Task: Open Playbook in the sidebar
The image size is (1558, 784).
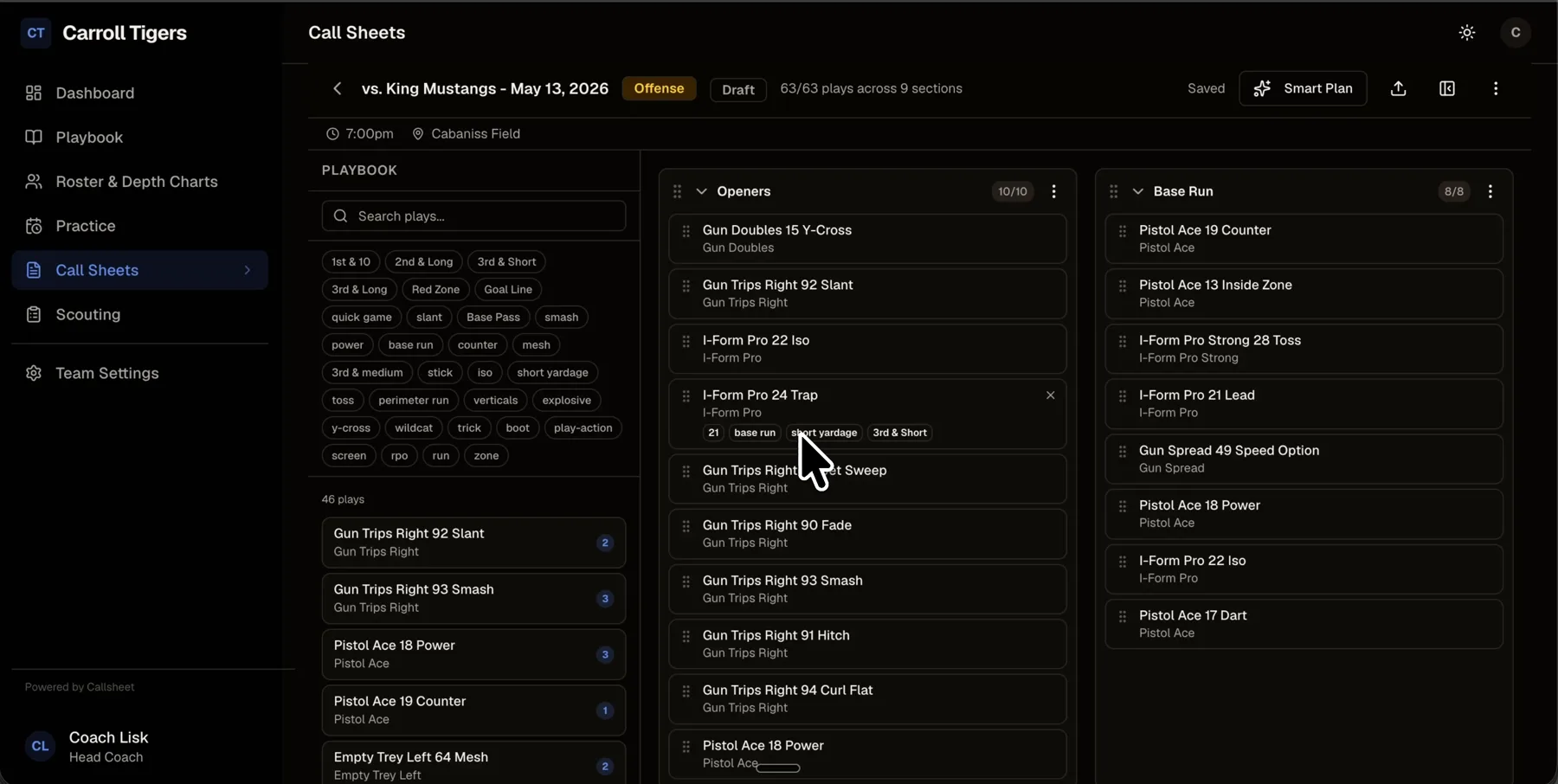Action: coord(139,138)
